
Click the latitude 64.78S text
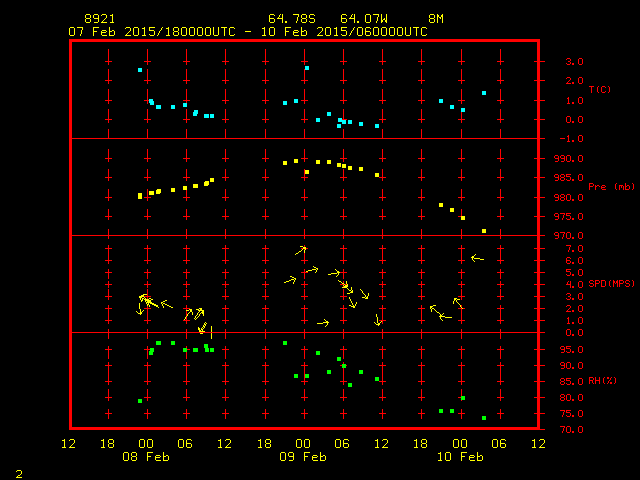[289, 19]
